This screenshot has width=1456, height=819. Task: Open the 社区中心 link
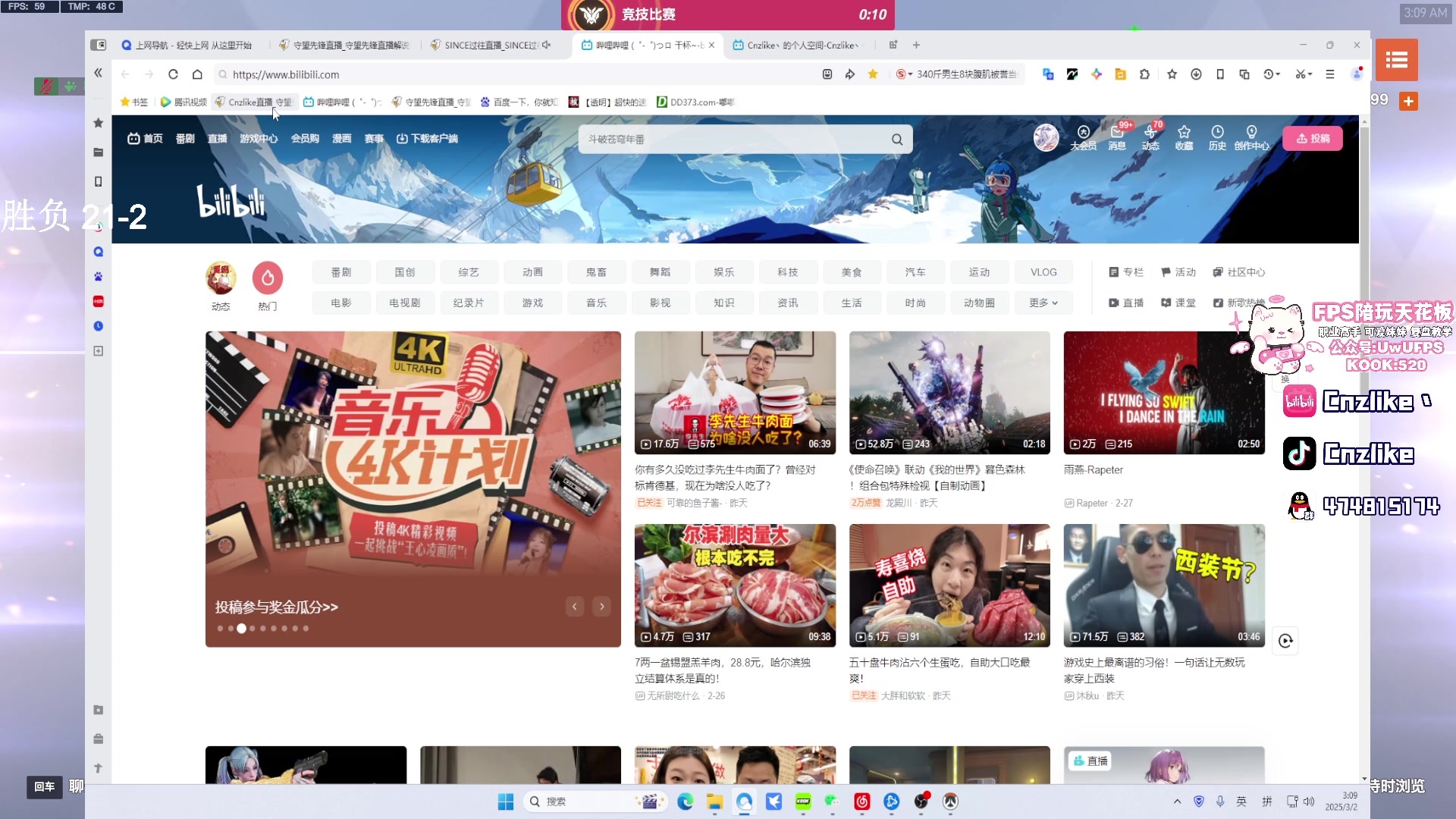point(1238,272)
